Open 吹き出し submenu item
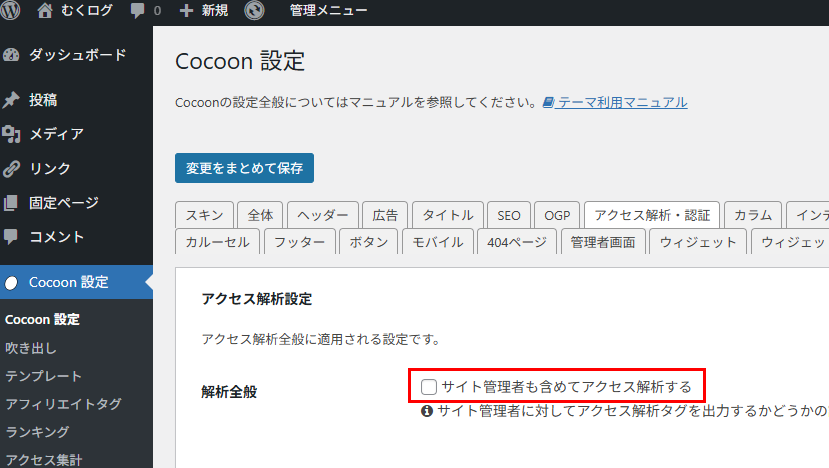829x468 pixels. (31, 348)
